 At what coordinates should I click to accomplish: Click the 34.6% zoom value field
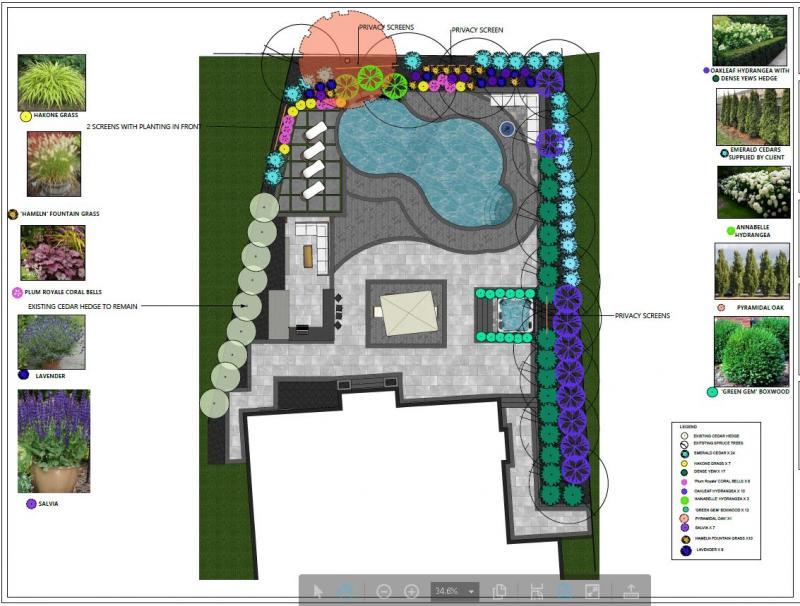[447, 591]
